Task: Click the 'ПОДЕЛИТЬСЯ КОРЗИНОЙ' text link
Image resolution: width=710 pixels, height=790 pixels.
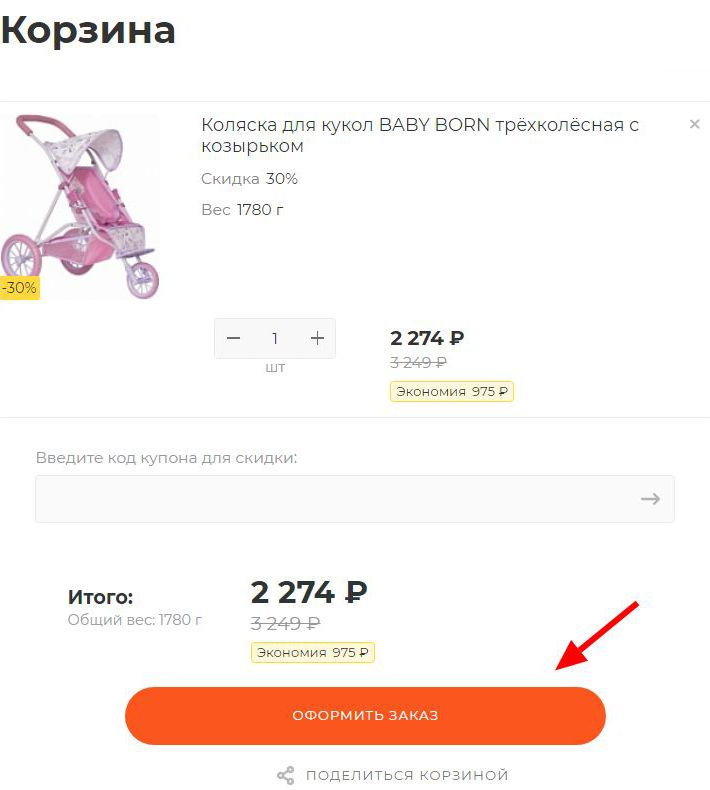Action: 407,775
